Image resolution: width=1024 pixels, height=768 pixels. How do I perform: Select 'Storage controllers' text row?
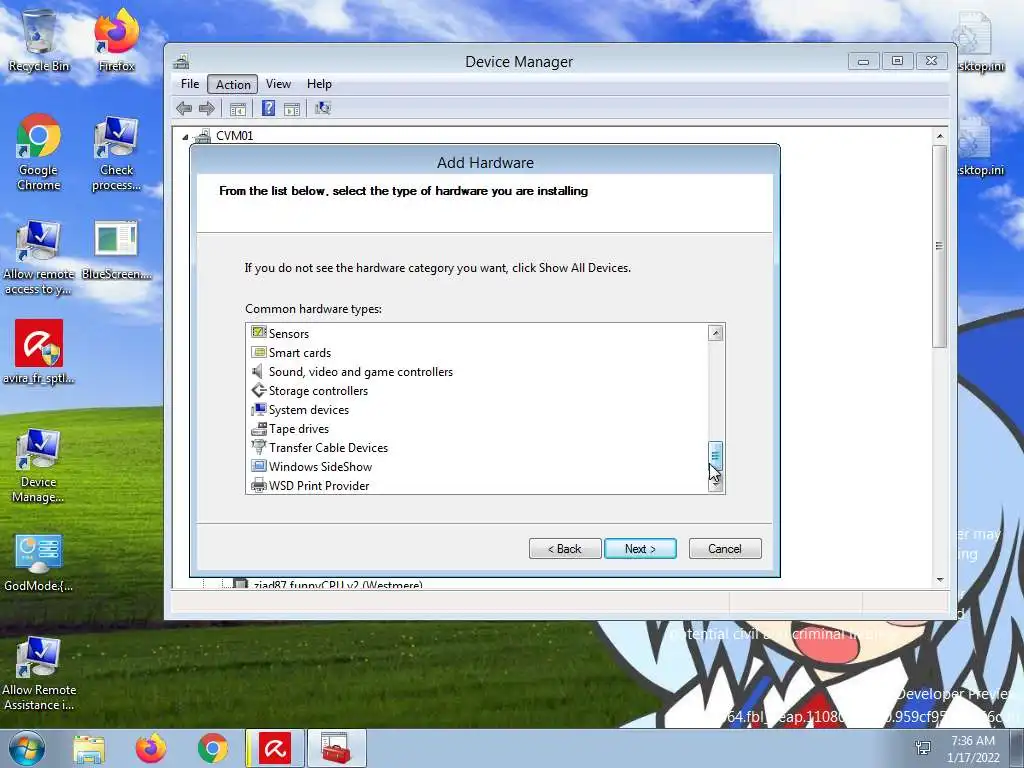coord(318,391)
